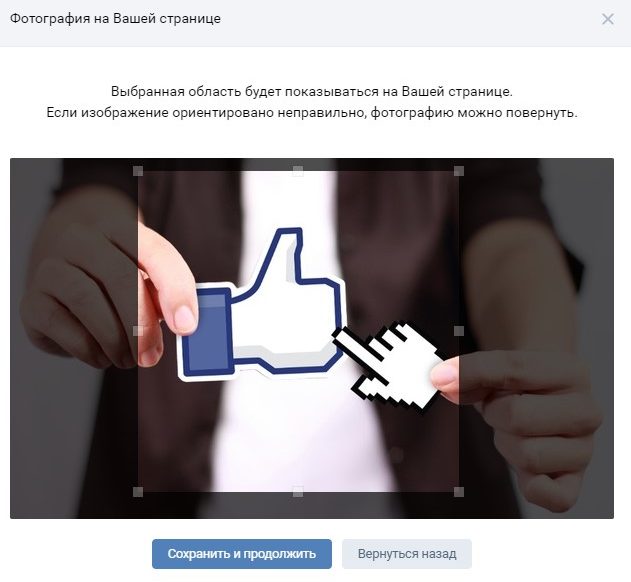Click the dimmed strip below the crop selection
Viewport: 631px width, 582px height.
click(x=298, y=506)
